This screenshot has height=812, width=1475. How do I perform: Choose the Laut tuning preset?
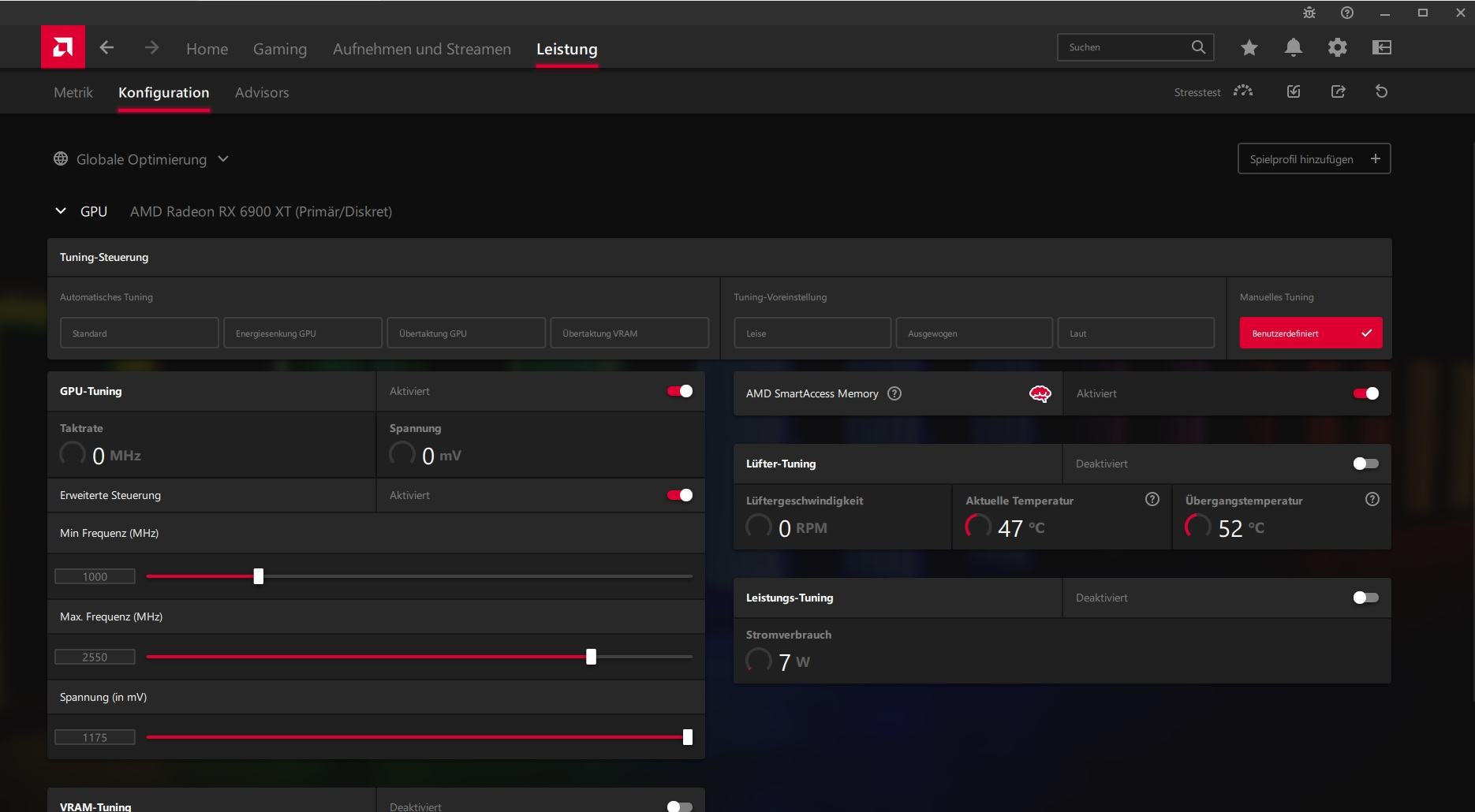(1136, 333)
